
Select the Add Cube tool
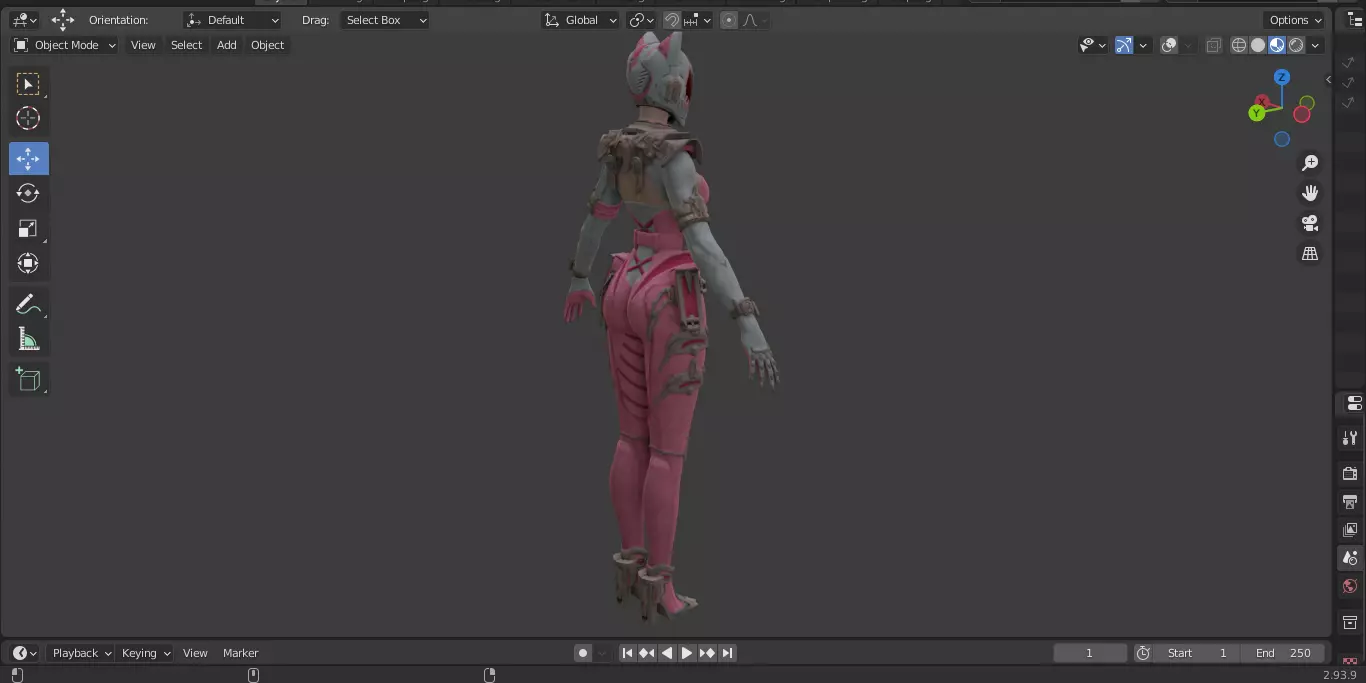coord(28,379)
